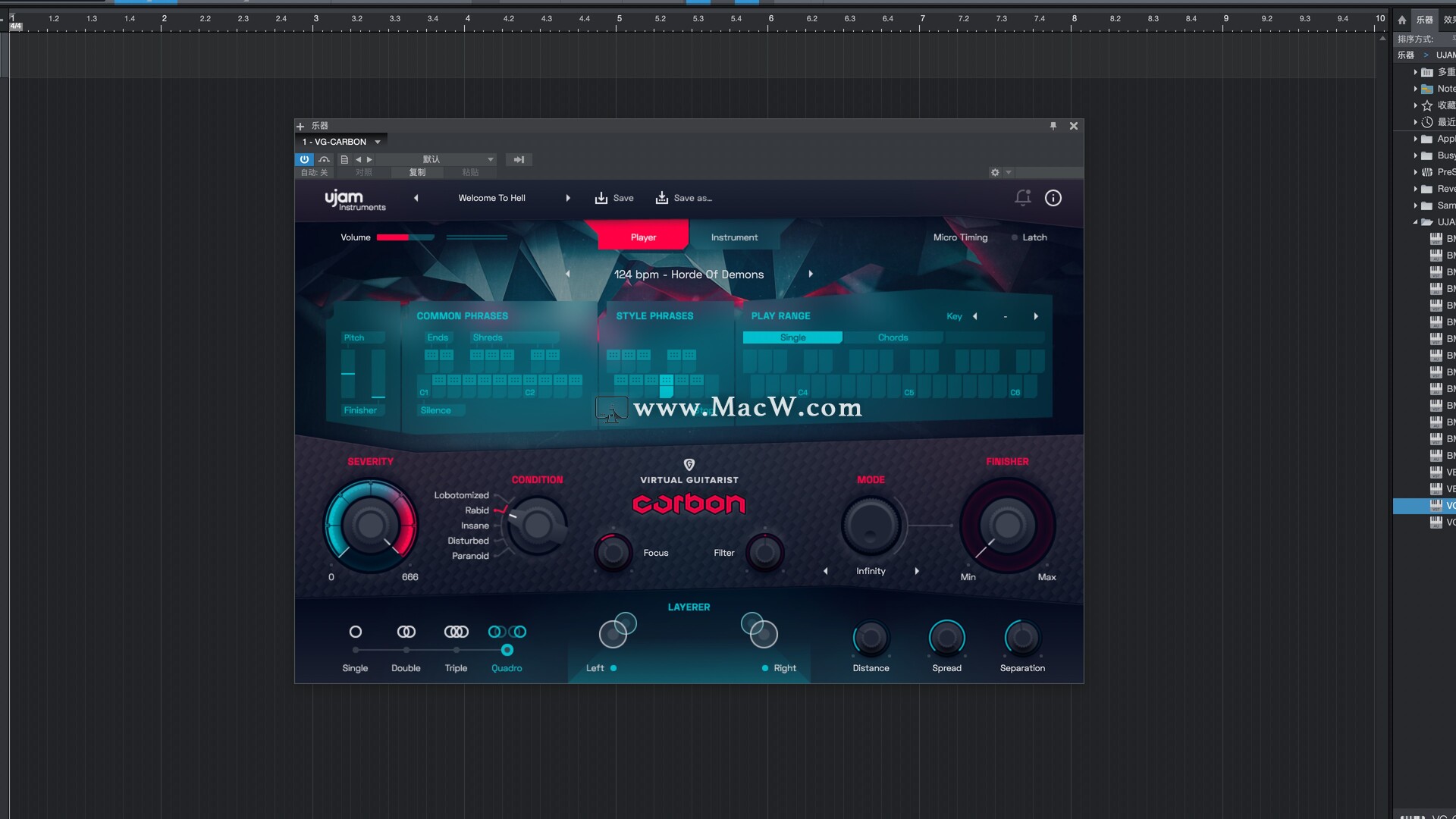Open the 效果 tab in the browser panel

(x=1449, y=20)
